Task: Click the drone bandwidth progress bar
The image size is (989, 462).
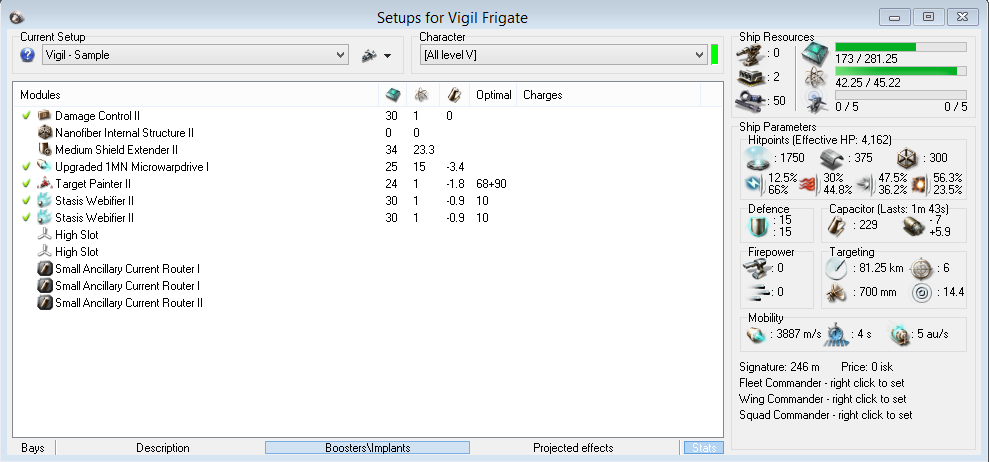Action: pyautogui.click(x=901, y=94)
